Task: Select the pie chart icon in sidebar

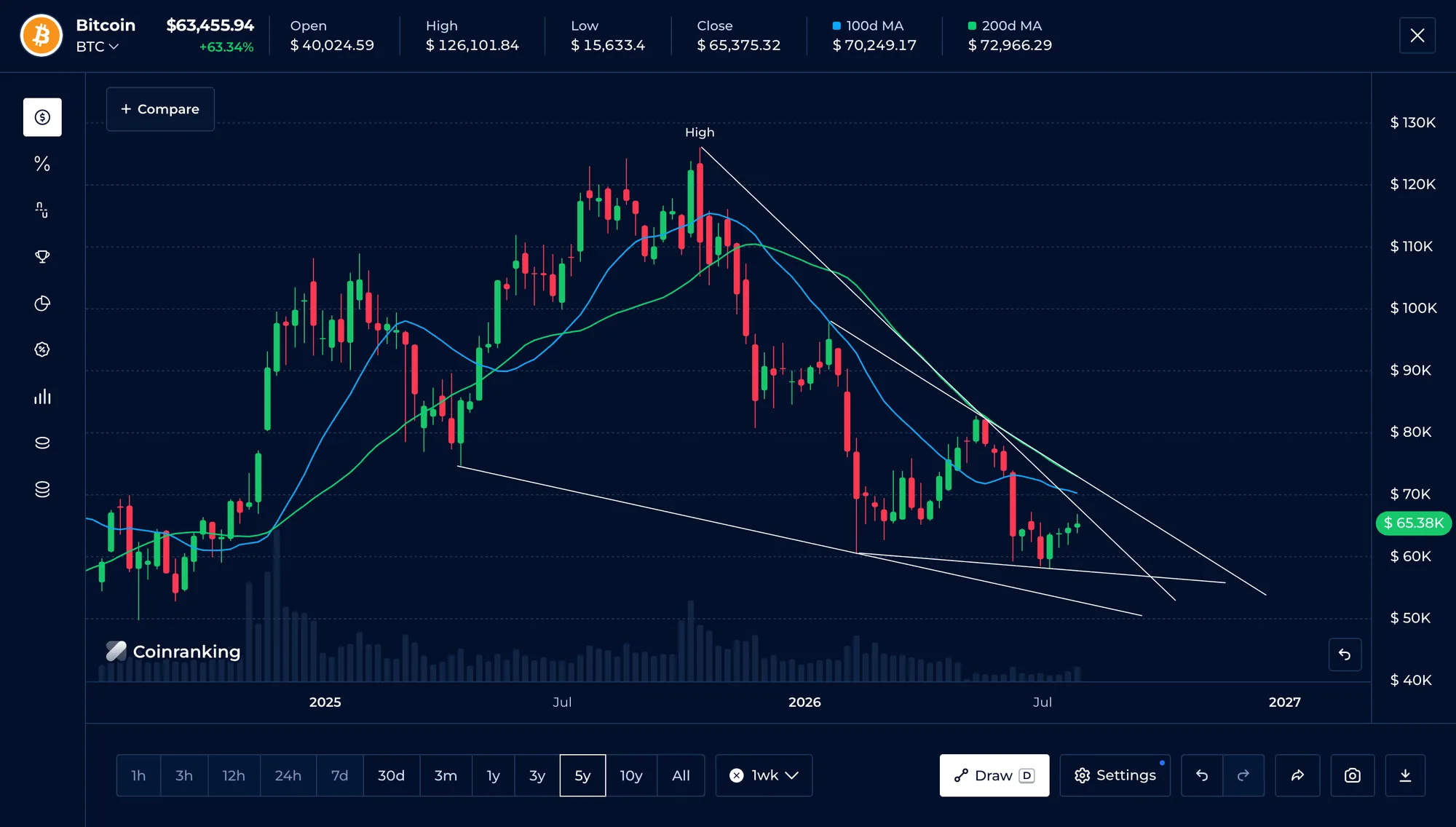Action: click(x=42, y=304)
